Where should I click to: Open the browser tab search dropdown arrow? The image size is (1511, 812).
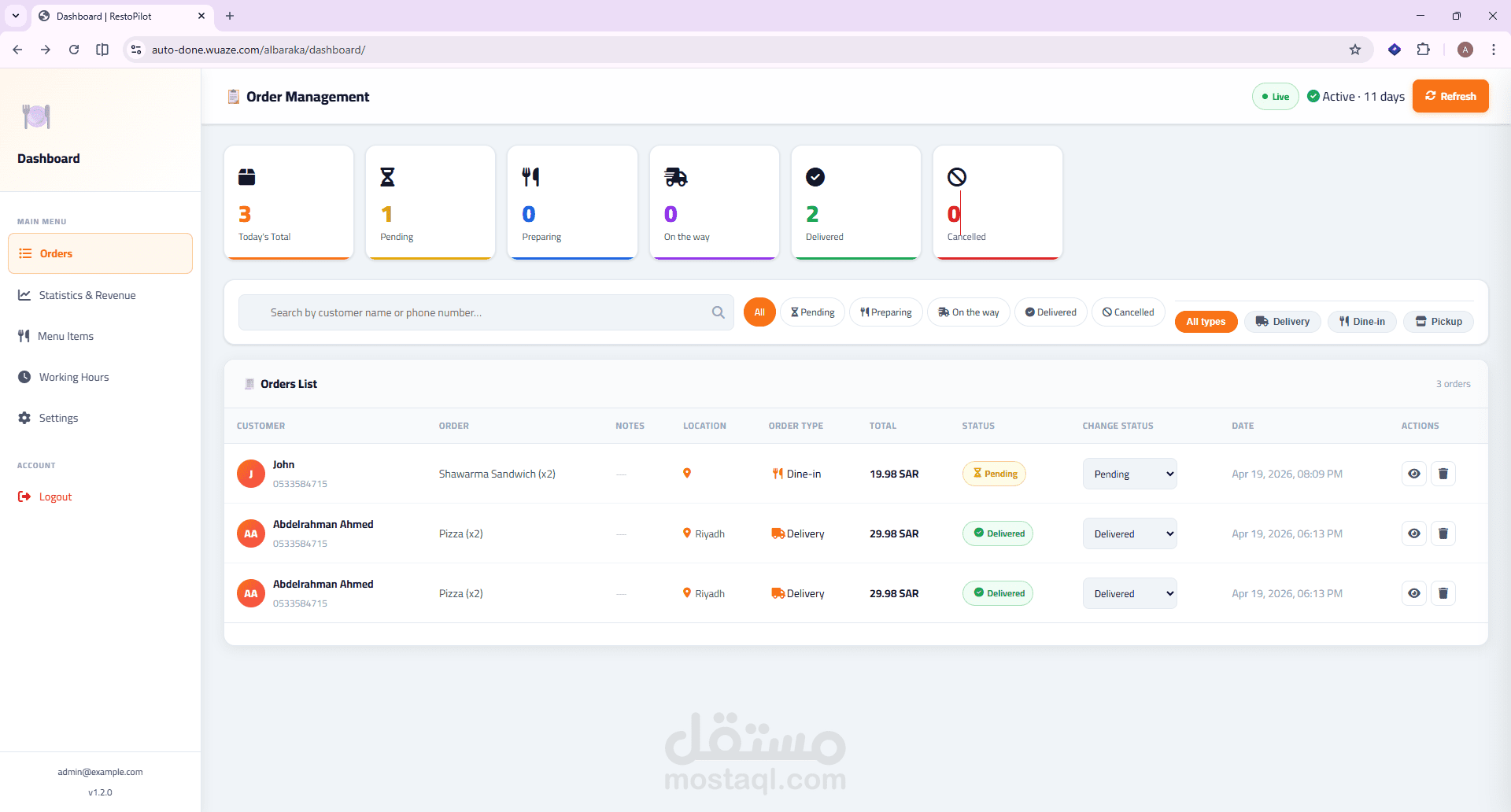[x=16, y=16]
